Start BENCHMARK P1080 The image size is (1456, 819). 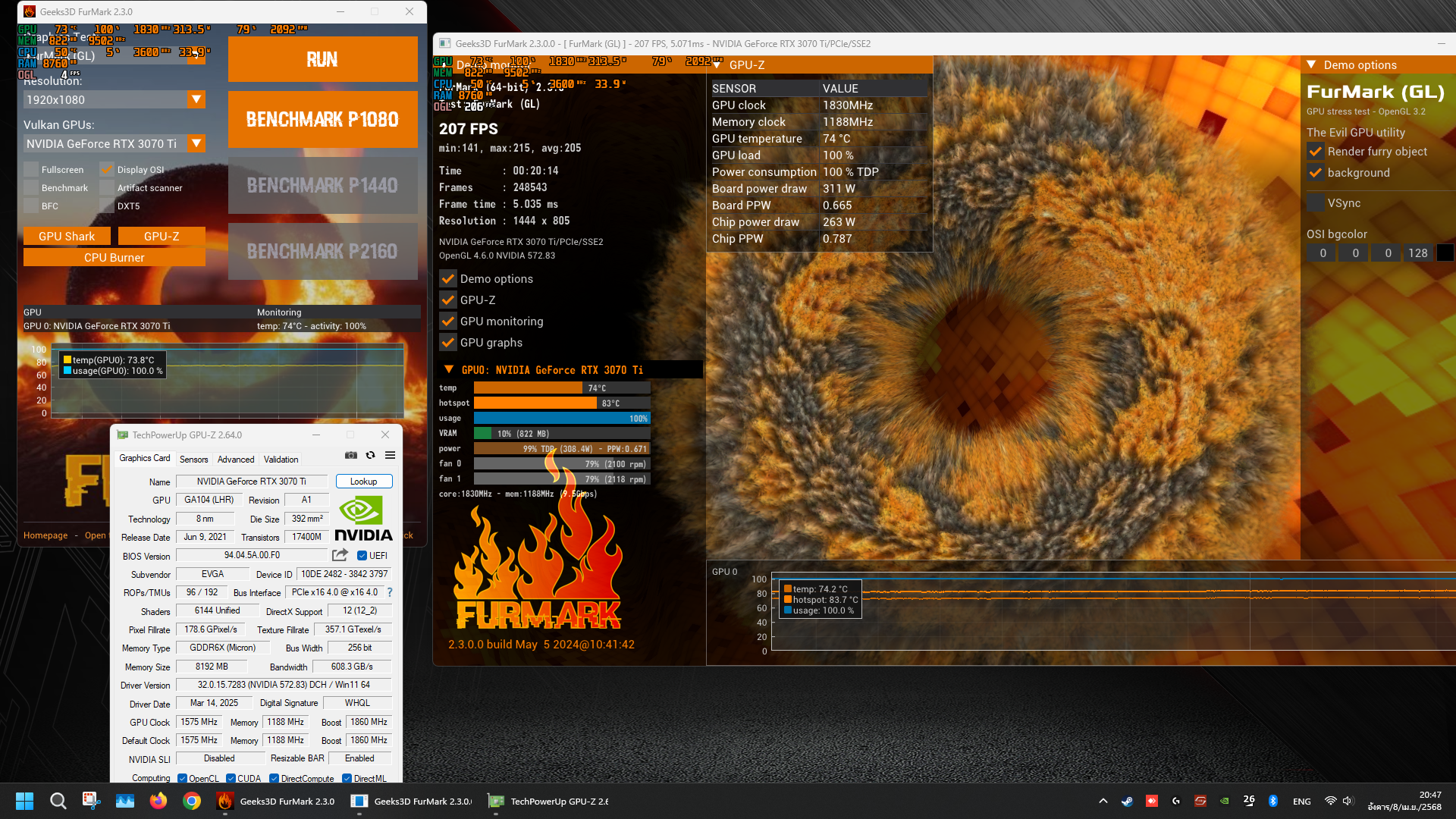pos(322,119)
